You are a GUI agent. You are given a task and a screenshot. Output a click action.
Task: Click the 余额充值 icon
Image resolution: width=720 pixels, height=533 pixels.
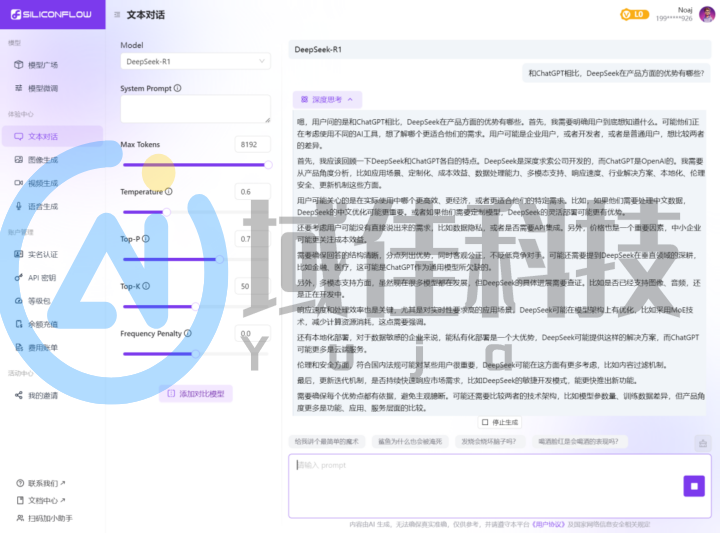[18, 324]
